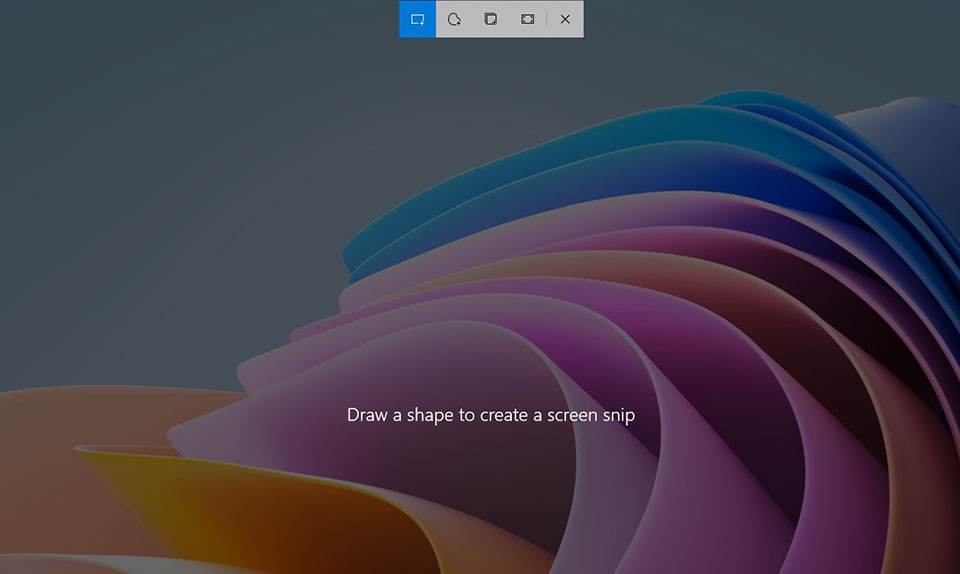Viewport: 960px width, 574px height.
Task: Select the Rectangular Snip mode icon
Action: (418, 19)
